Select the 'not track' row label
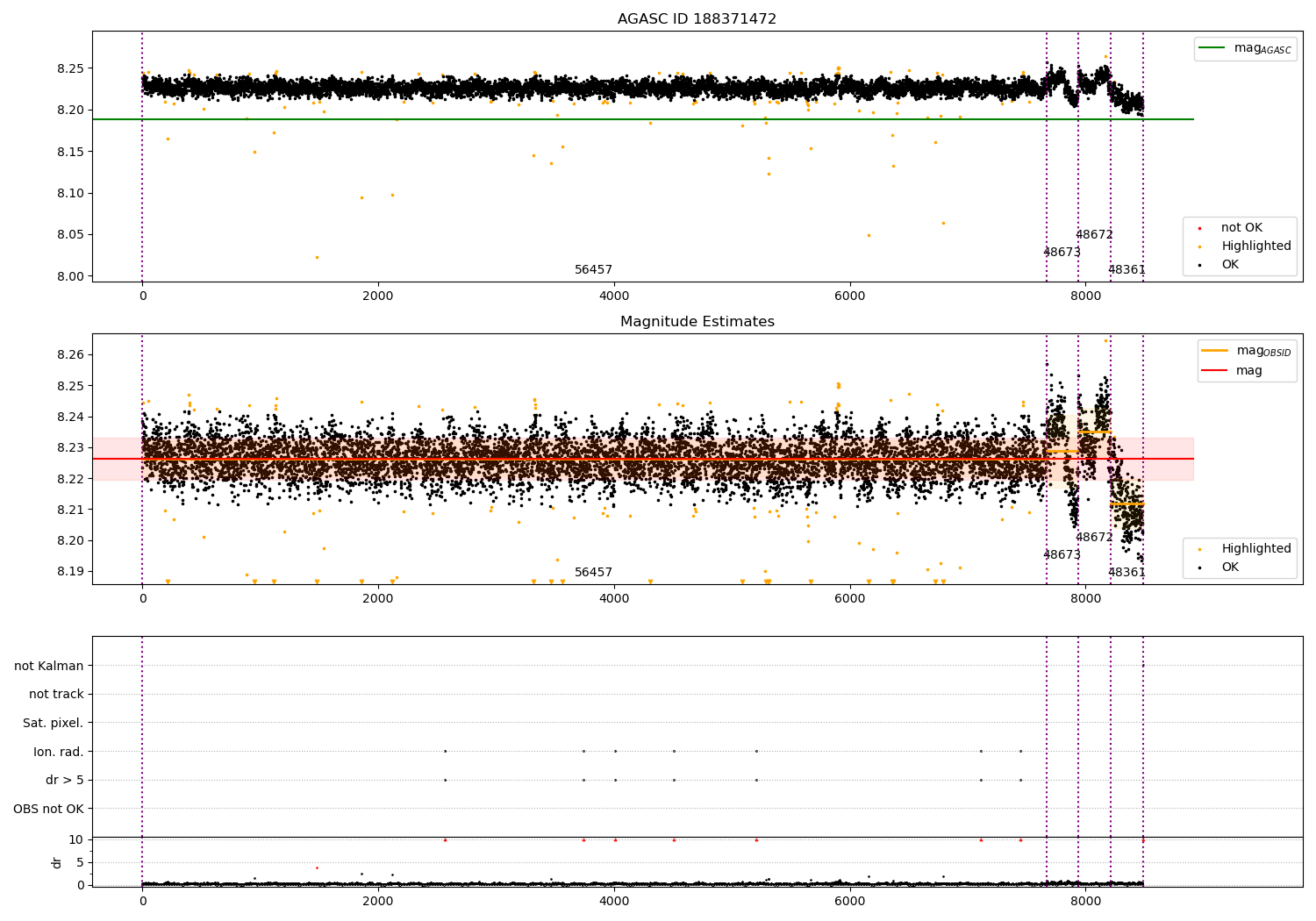 56,694
